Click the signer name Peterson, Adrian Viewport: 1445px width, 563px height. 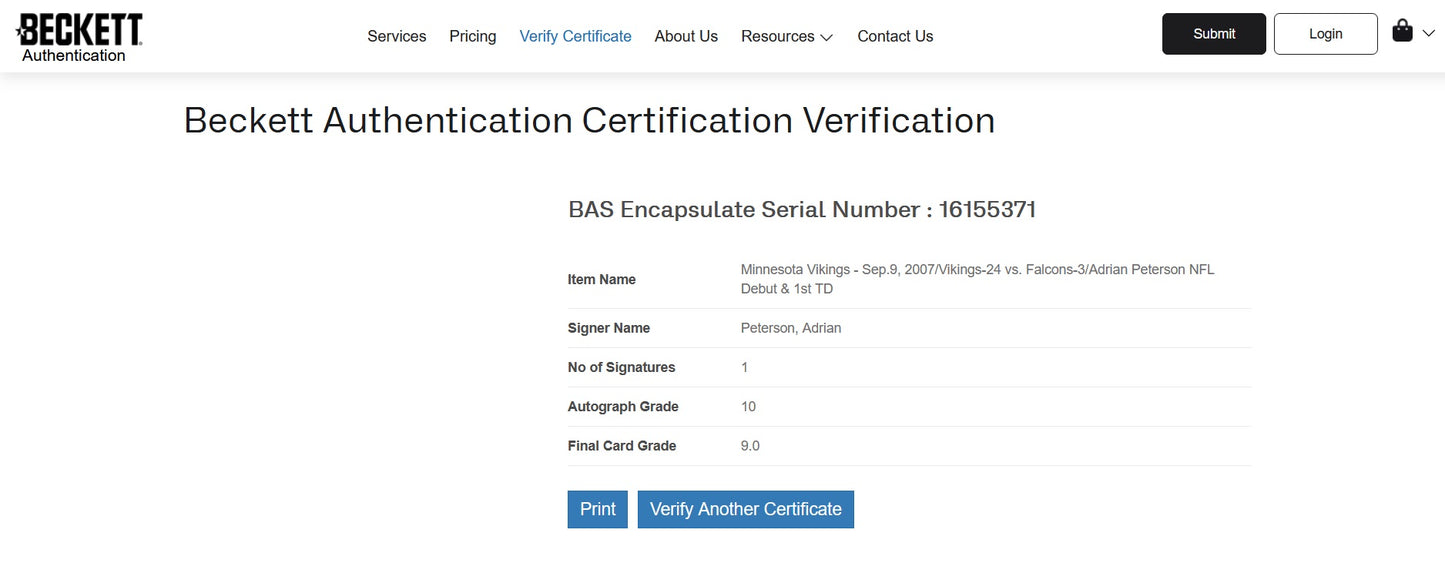point(791,328)
